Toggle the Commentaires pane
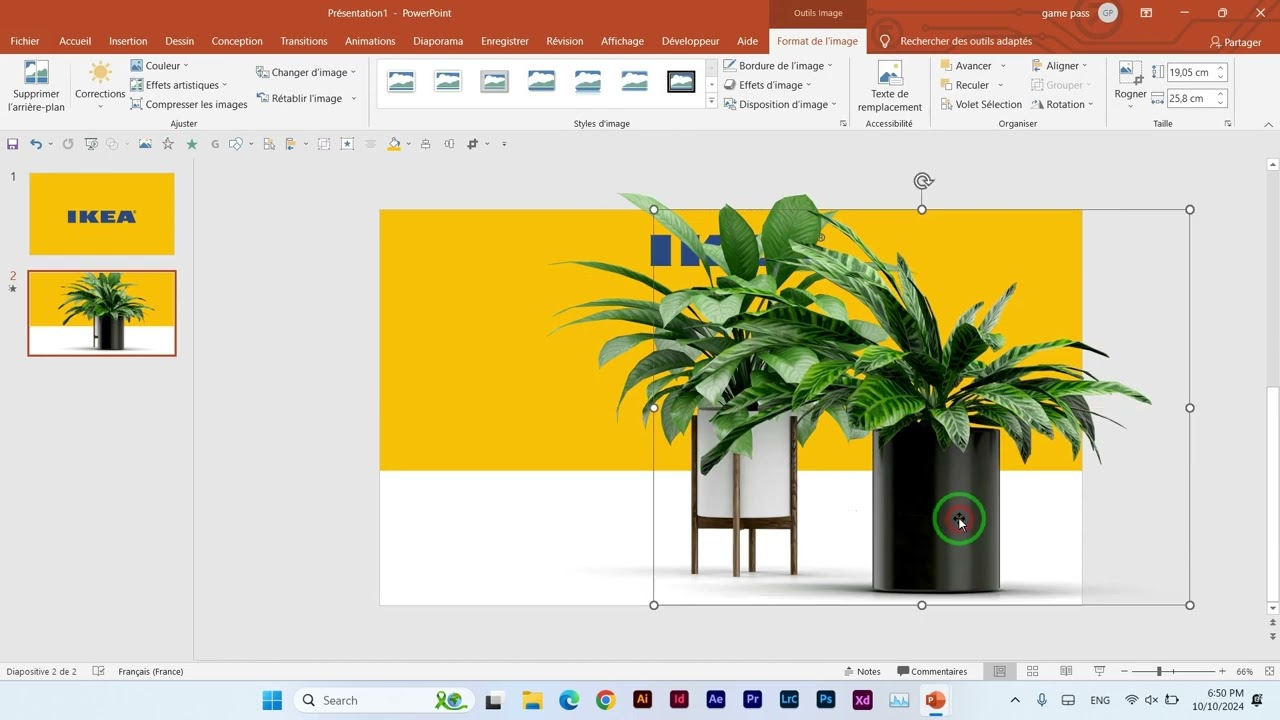 [x=932, y=671]
